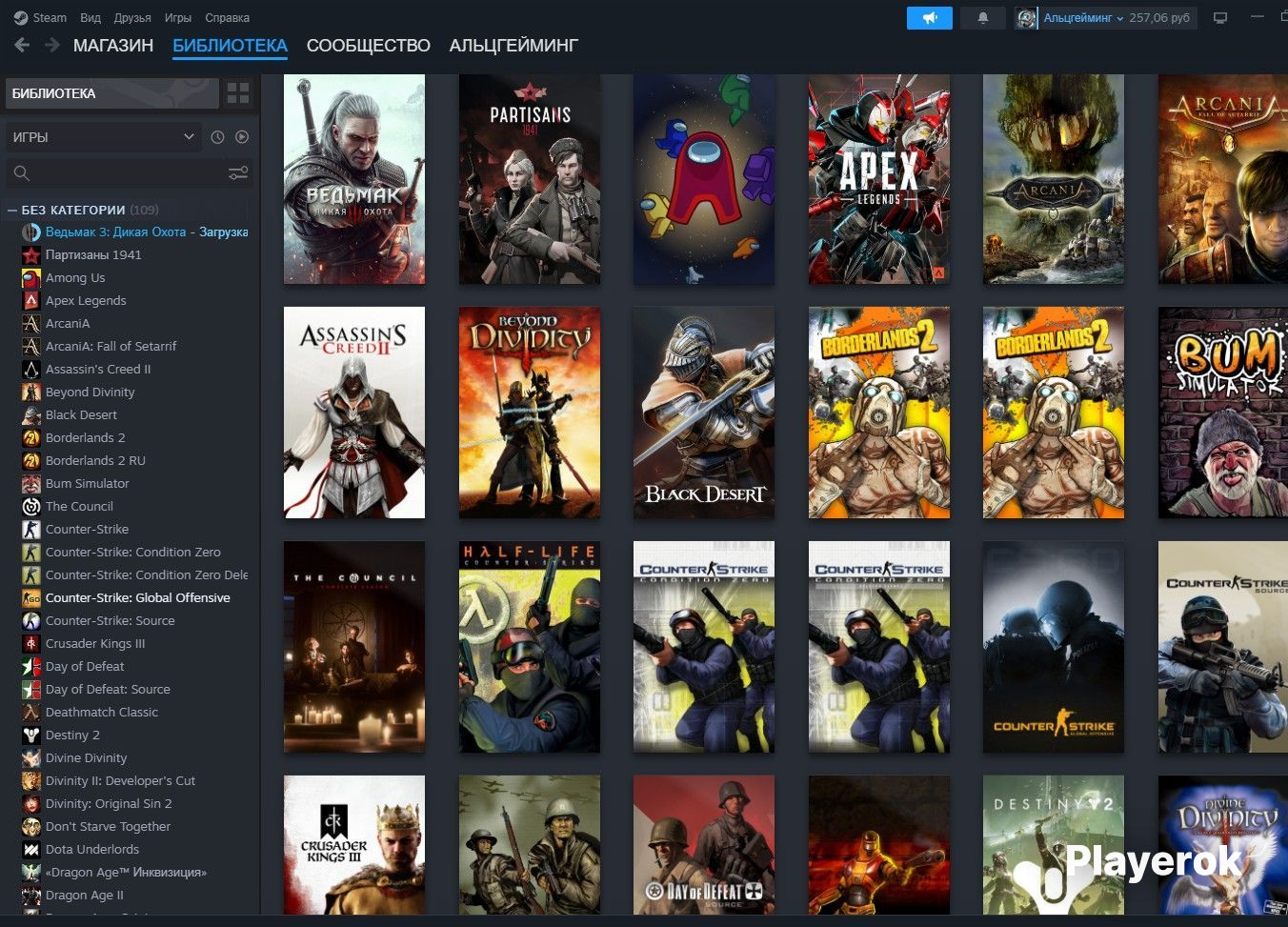Sort by recent activity clock icon
The image size is (1288, 927).
pyautogui.click(x=217, y=137)
